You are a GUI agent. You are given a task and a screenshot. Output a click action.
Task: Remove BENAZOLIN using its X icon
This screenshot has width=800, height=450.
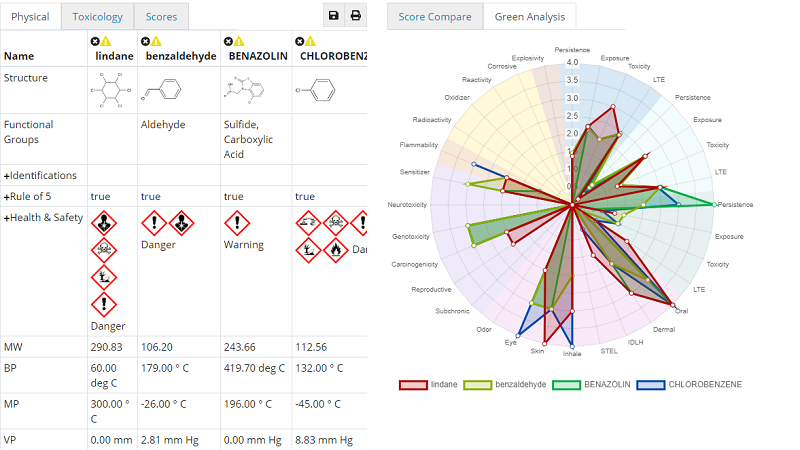click(x=228, y=41)
